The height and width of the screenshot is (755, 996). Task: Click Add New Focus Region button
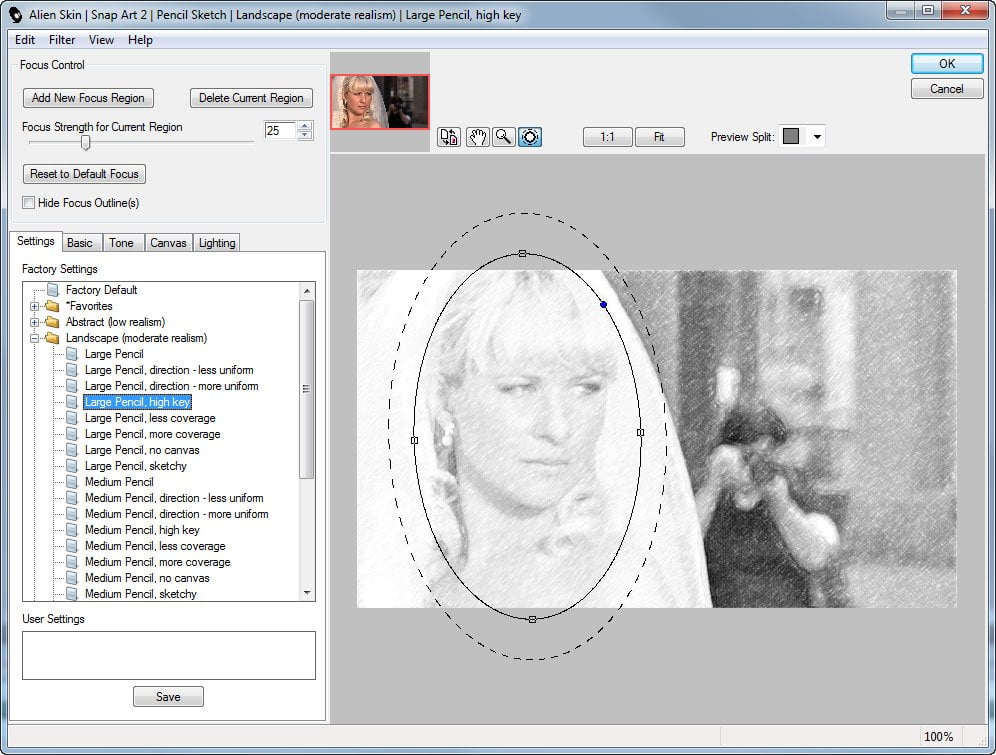(88, 98)
